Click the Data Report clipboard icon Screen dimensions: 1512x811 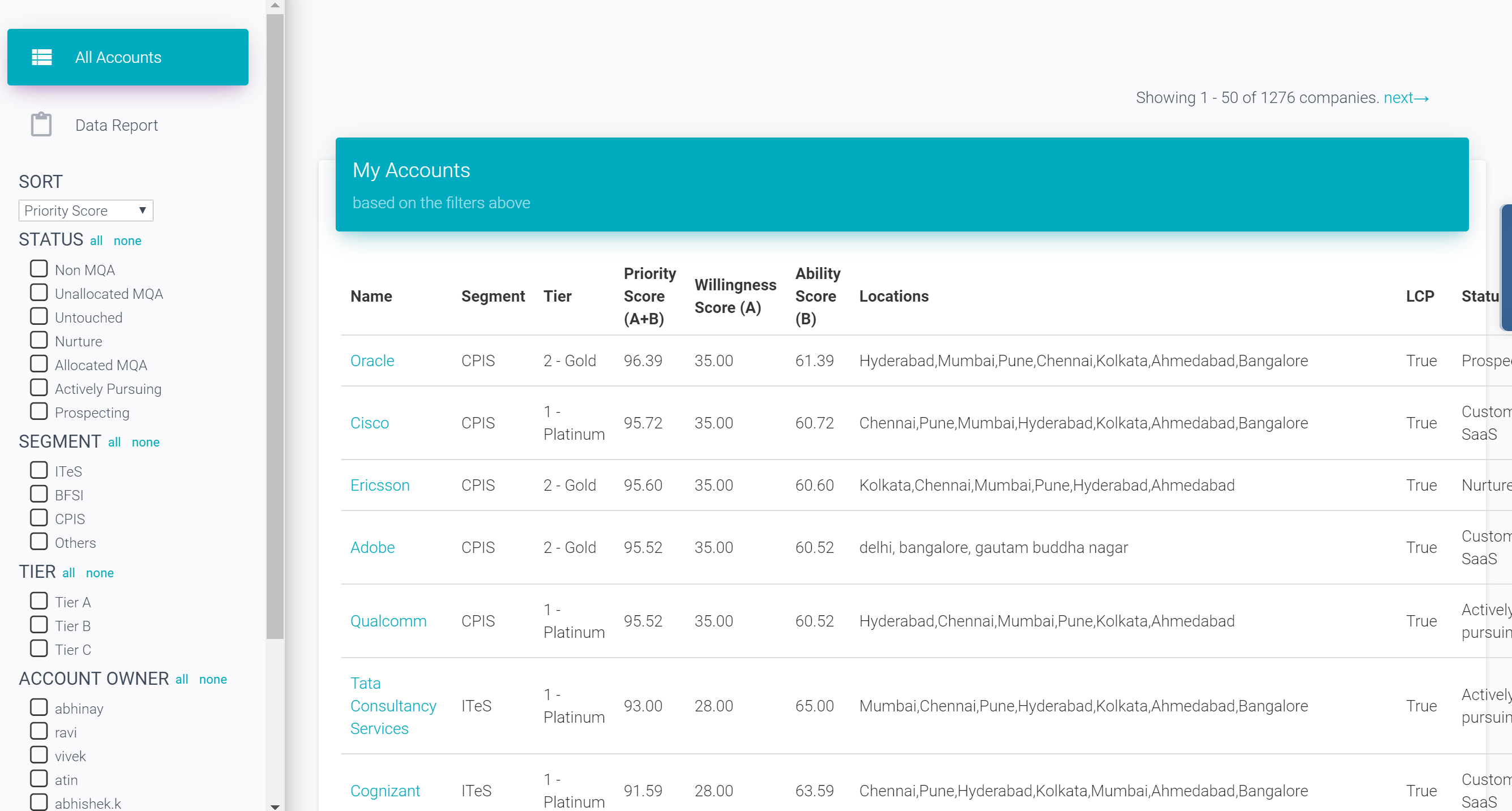point(41,125)
